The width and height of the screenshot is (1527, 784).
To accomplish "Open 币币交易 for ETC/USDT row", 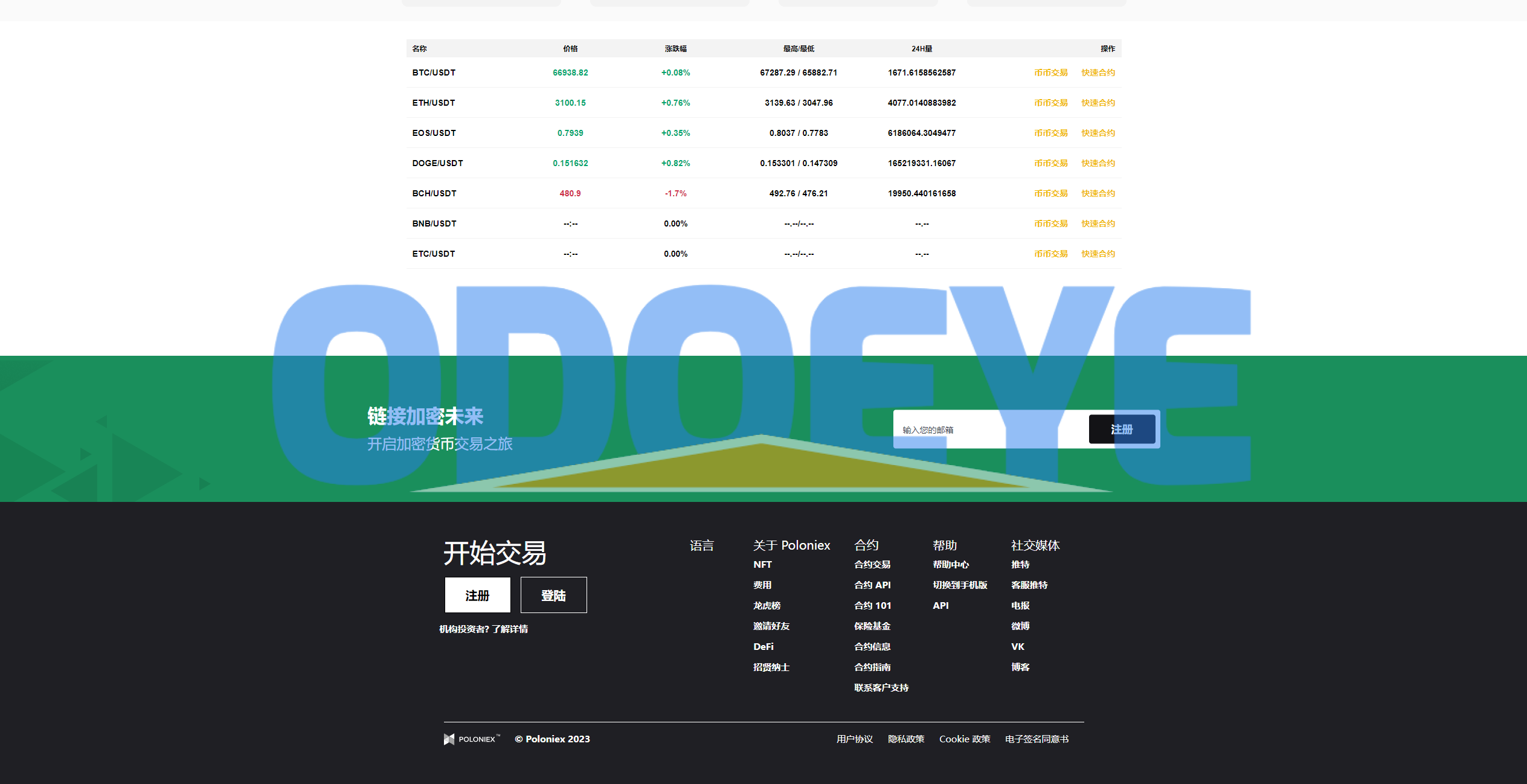I will (1050, 254).
